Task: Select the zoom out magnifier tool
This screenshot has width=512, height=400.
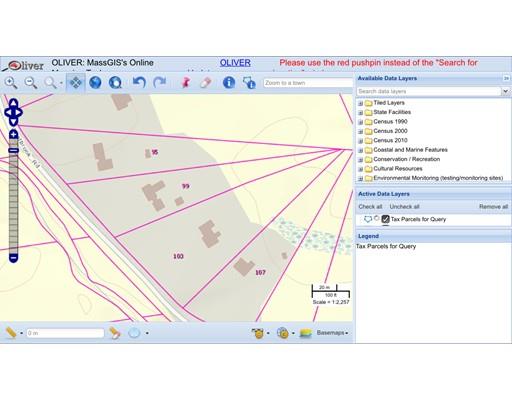Action: tap(31, 83)
